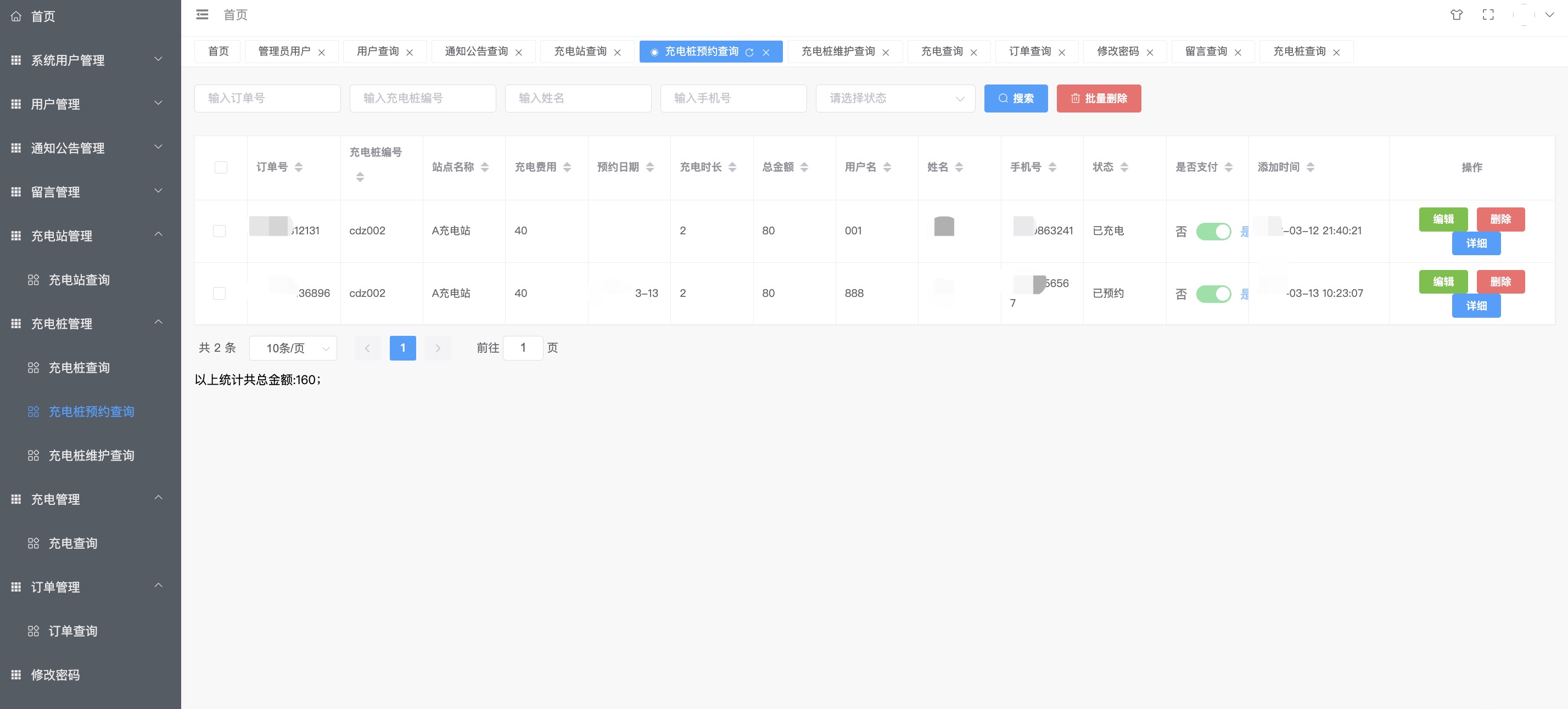Collapse the 充电桩管理 menu
The image size is (1568, 709).
coord(90,323)
